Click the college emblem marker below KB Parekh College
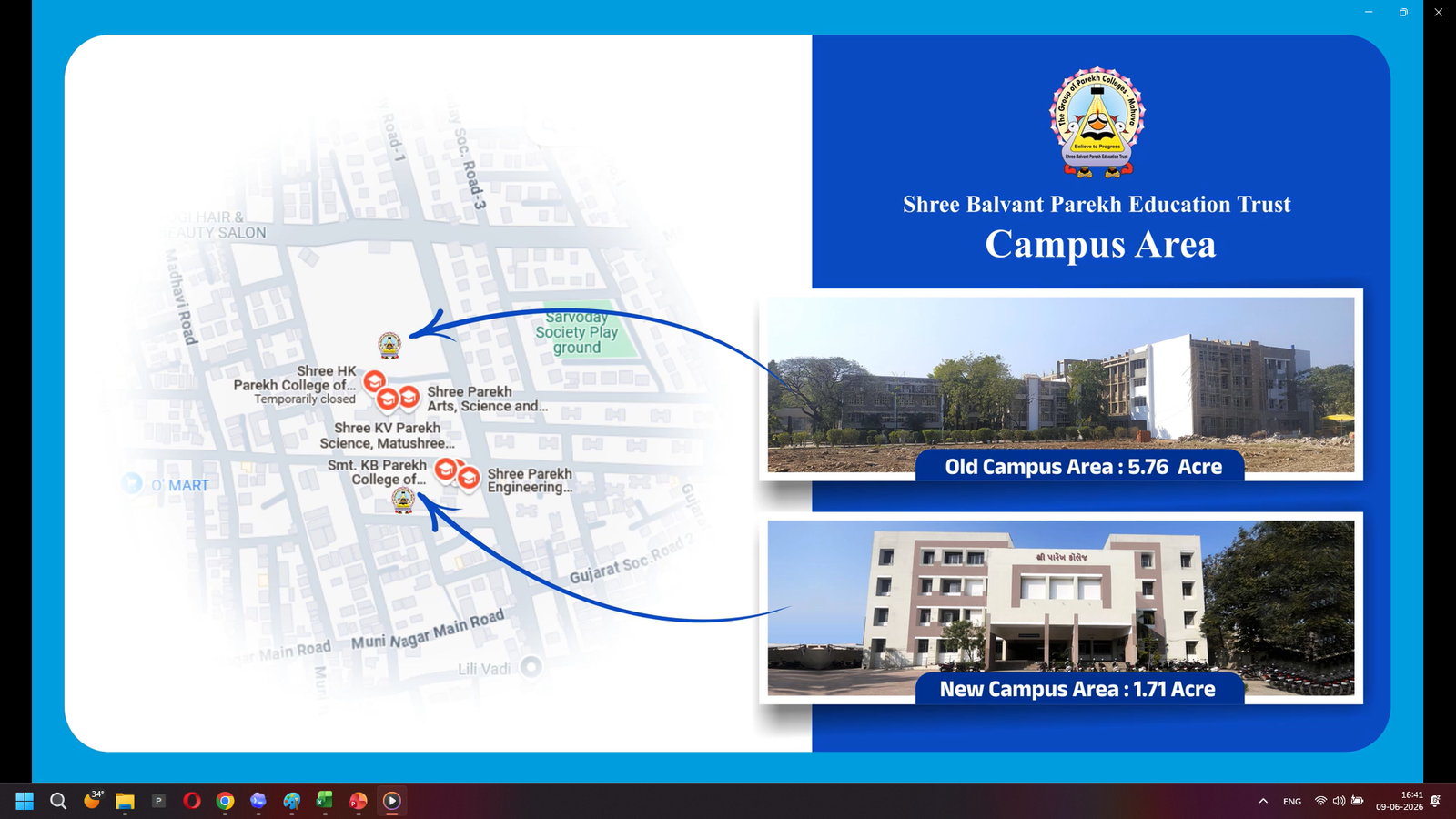This screenshot has height=819, width=1456. (403, 500)
